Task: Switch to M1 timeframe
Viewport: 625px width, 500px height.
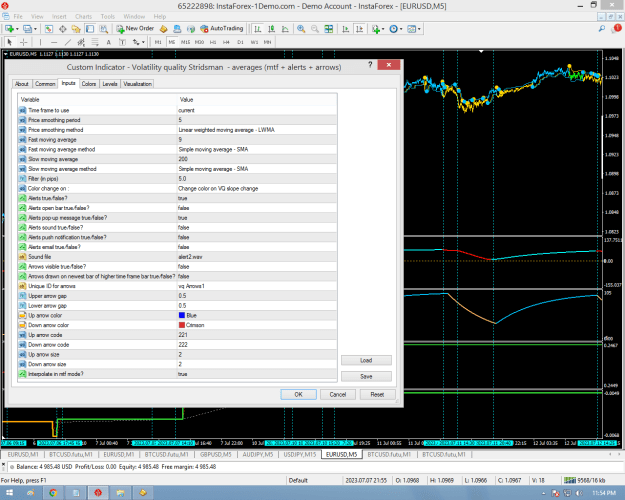Action: click(158, 42)
